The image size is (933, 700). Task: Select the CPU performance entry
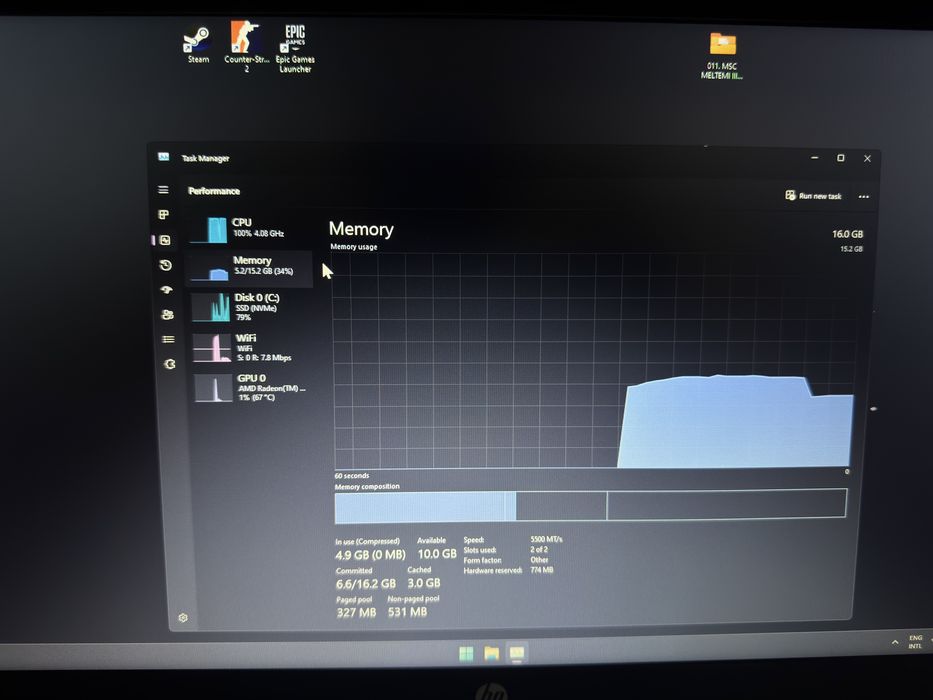click(x=248, y=229)
